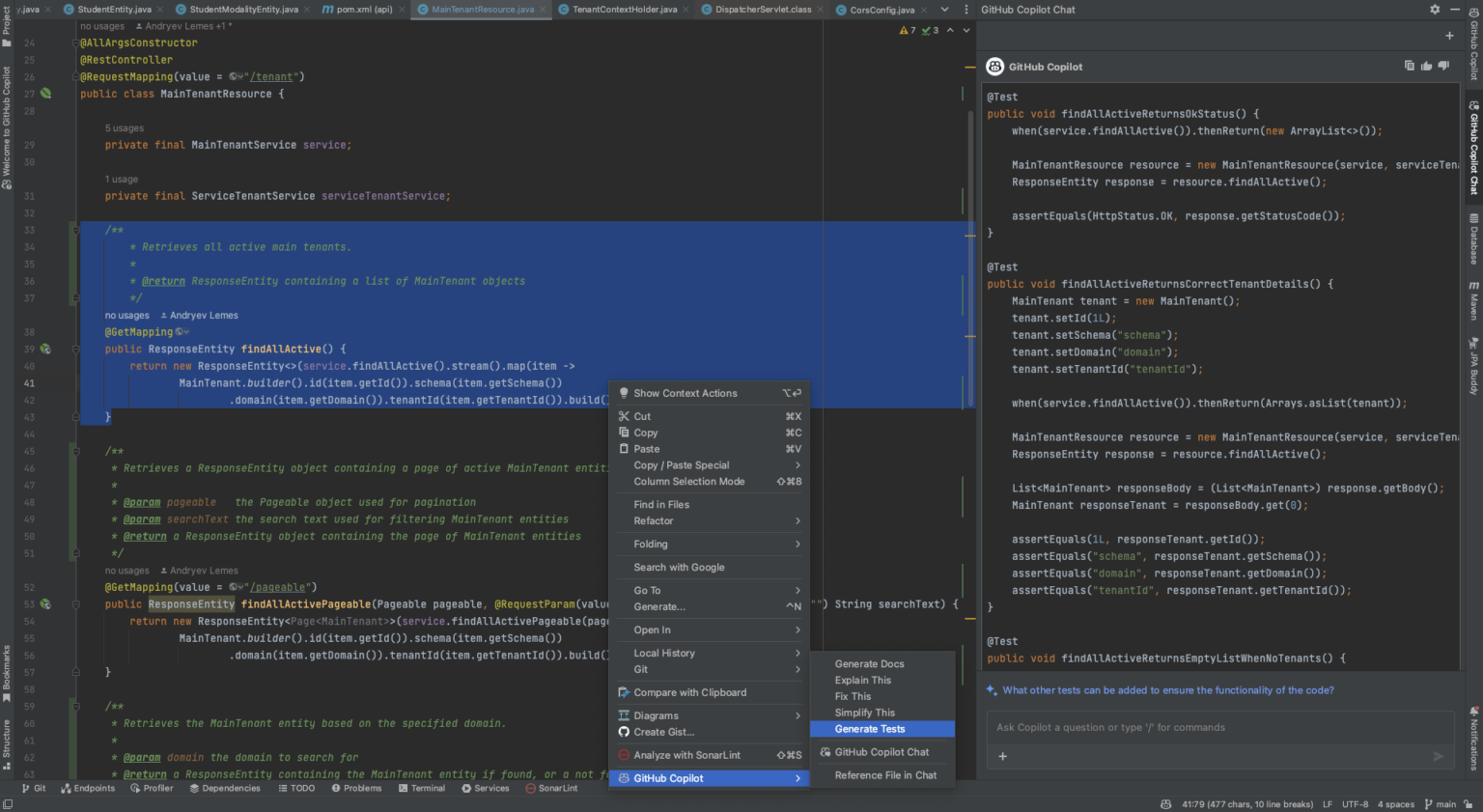Viewport: 1483px width, 812px height.
Task: Open Maven side panel
Action: (1473, 301)
